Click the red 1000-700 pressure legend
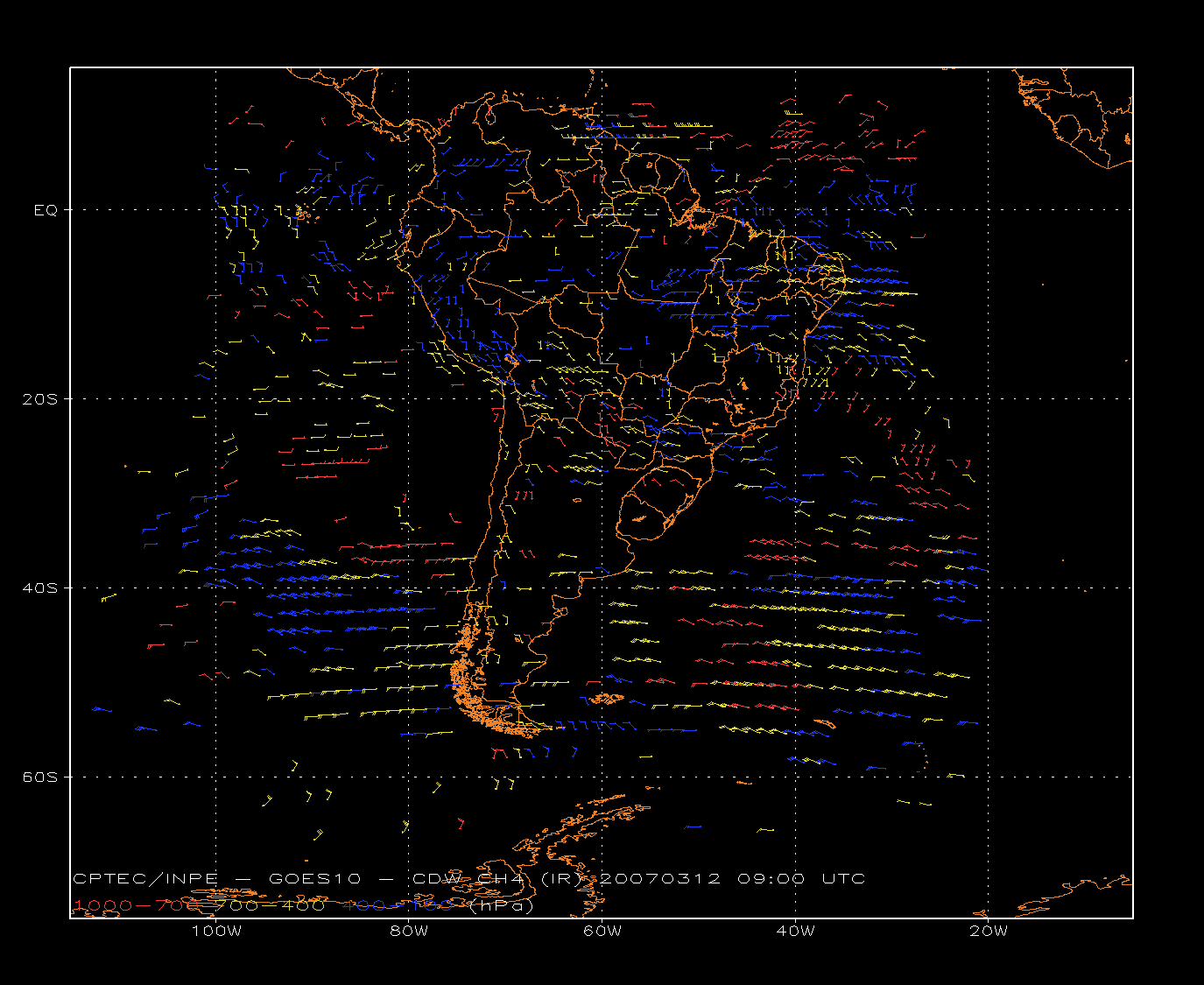The image size is (1204, 985). coord(136,905)
